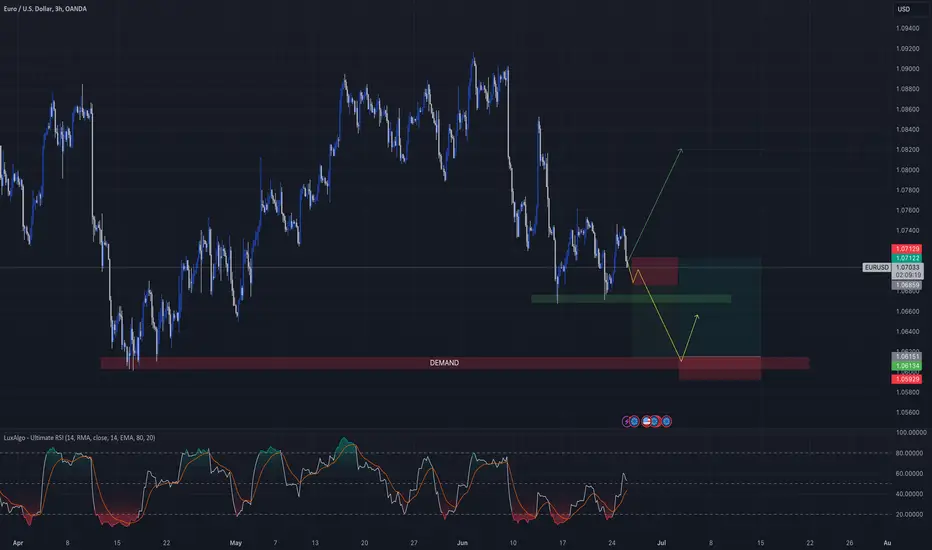932x550 pixels.
Task: Click the 20.00000 RSI scale value
Action: click(x=910, y=514)
